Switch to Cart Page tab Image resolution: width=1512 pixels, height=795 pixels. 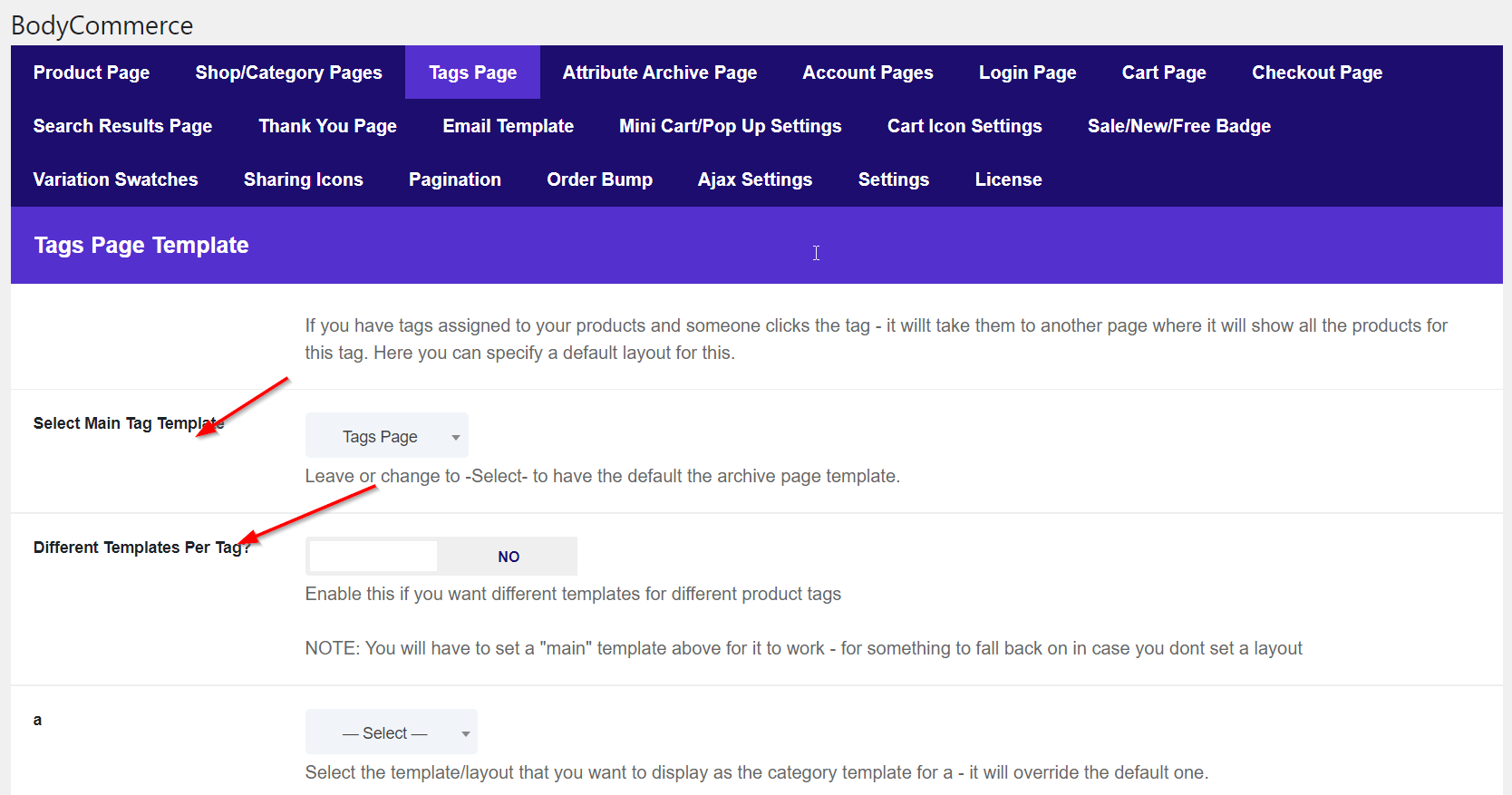[1164, 73]
